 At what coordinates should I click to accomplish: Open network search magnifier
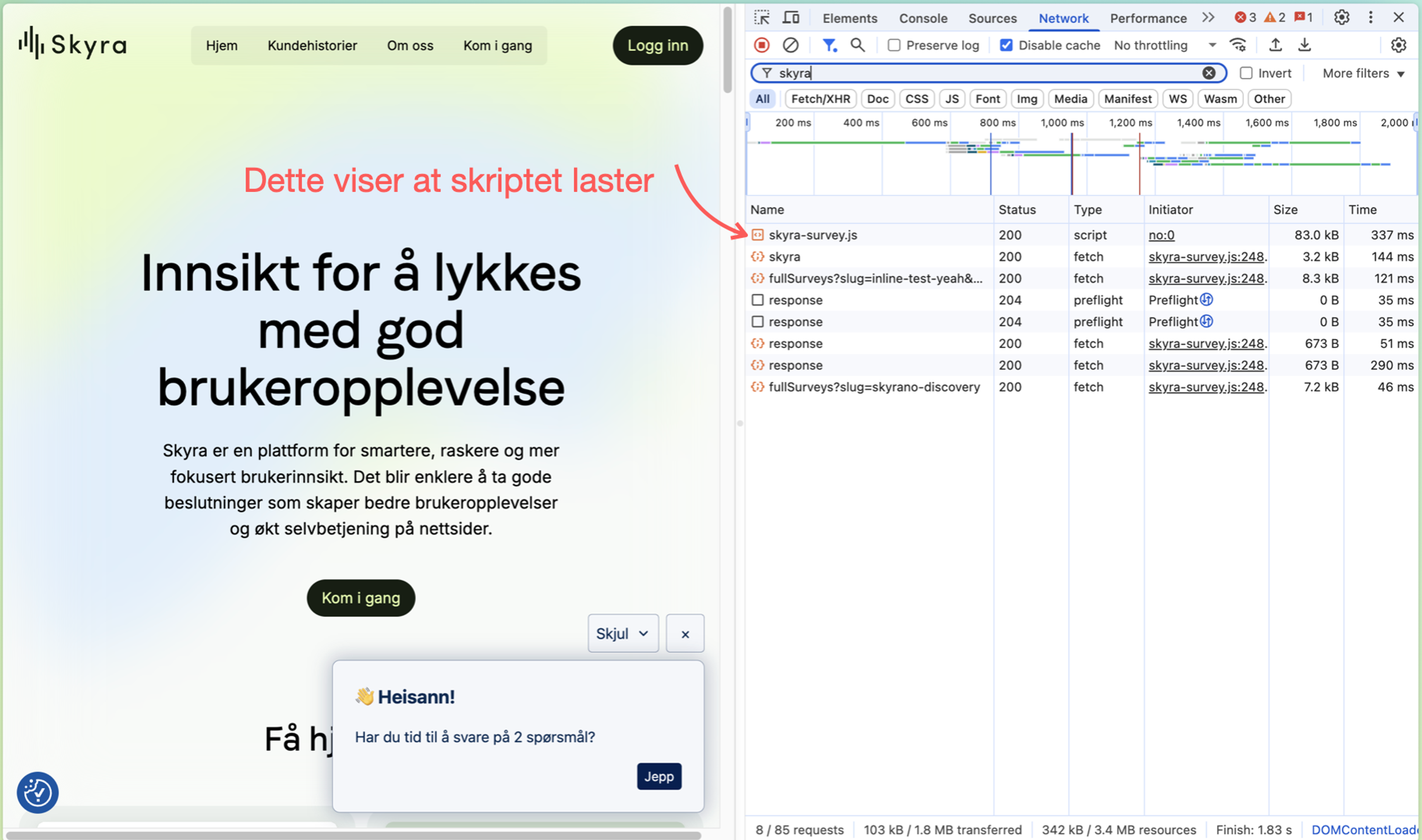point(858,45)
